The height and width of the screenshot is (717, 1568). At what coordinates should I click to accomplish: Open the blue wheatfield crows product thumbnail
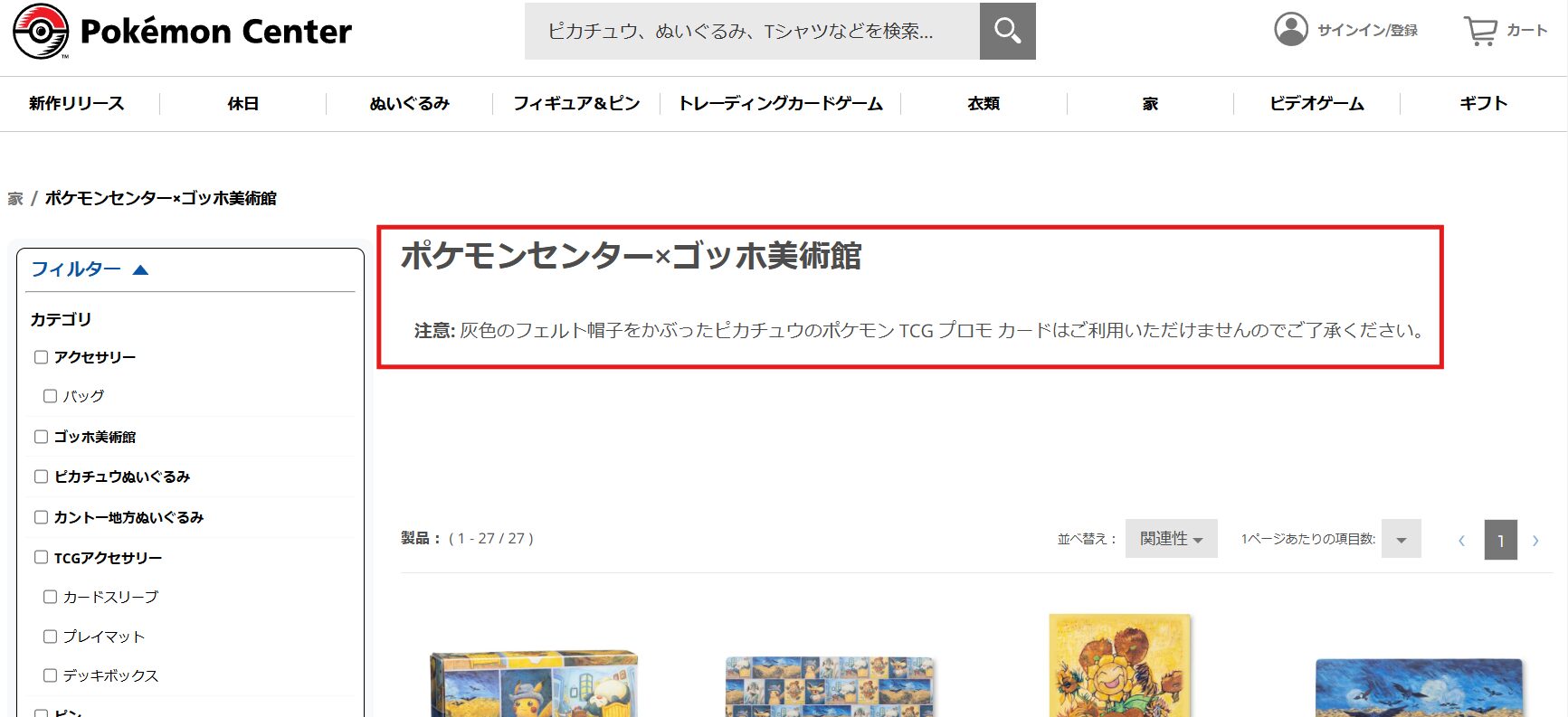(x=1419, y=688)
